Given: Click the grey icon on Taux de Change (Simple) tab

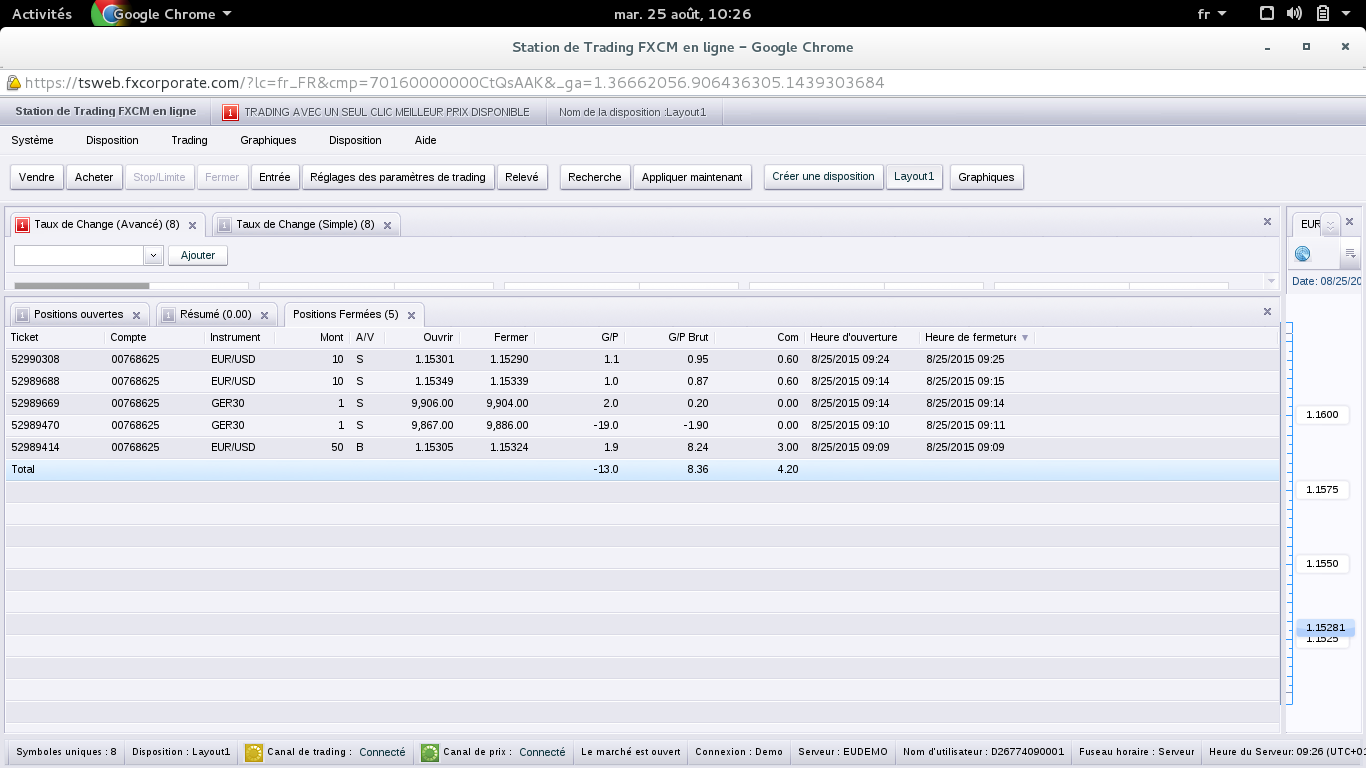Looking at the screenshot, I should coord(224,225).
